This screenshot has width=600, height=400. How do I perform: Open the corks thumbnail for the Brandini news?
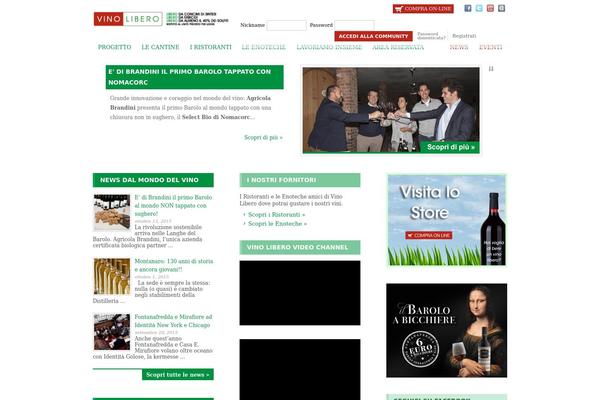pyautogui.click(x=112, y=212)
